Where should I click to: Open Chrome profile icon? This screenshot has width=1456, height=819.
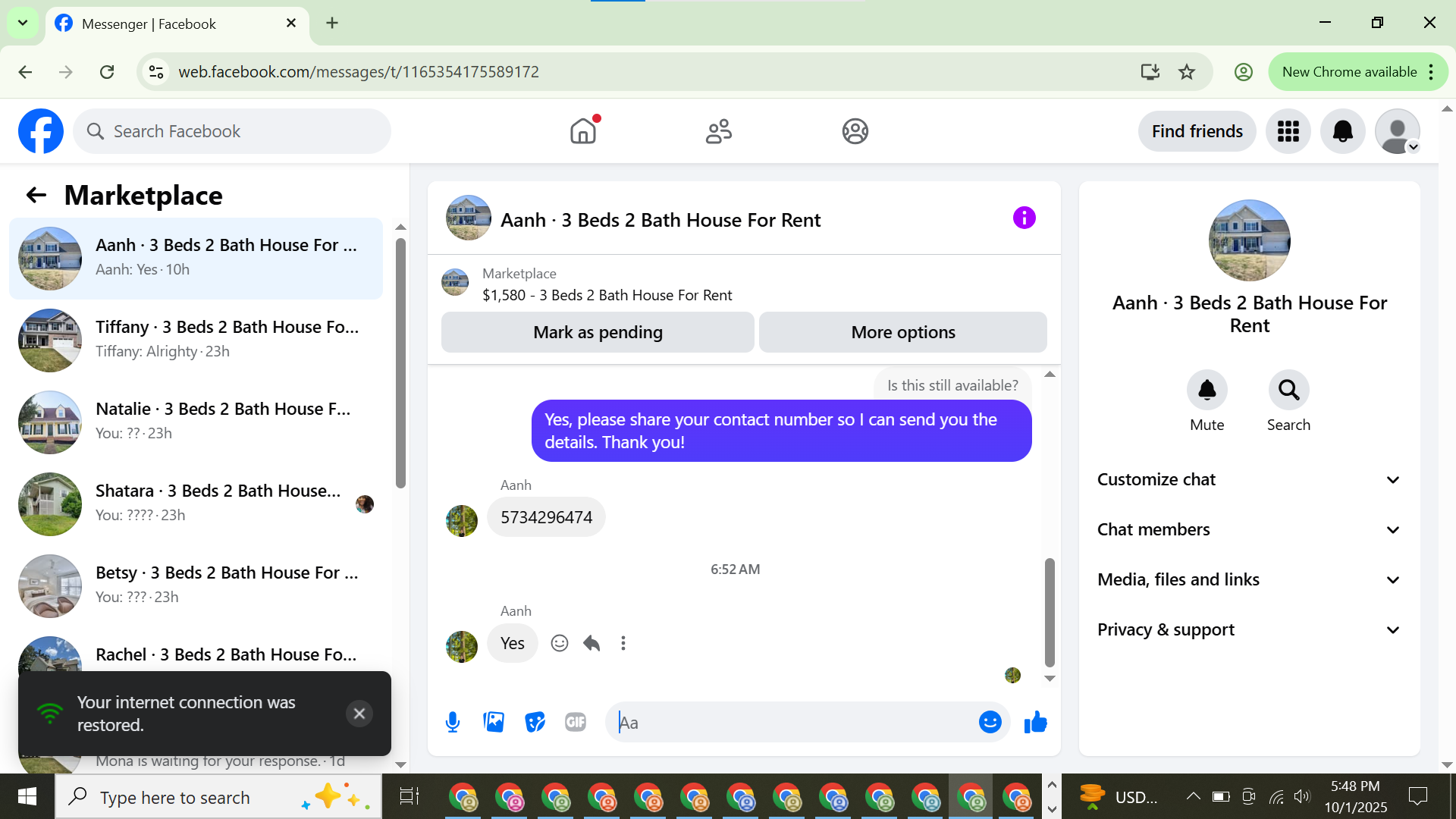[x=1243, y=72]
